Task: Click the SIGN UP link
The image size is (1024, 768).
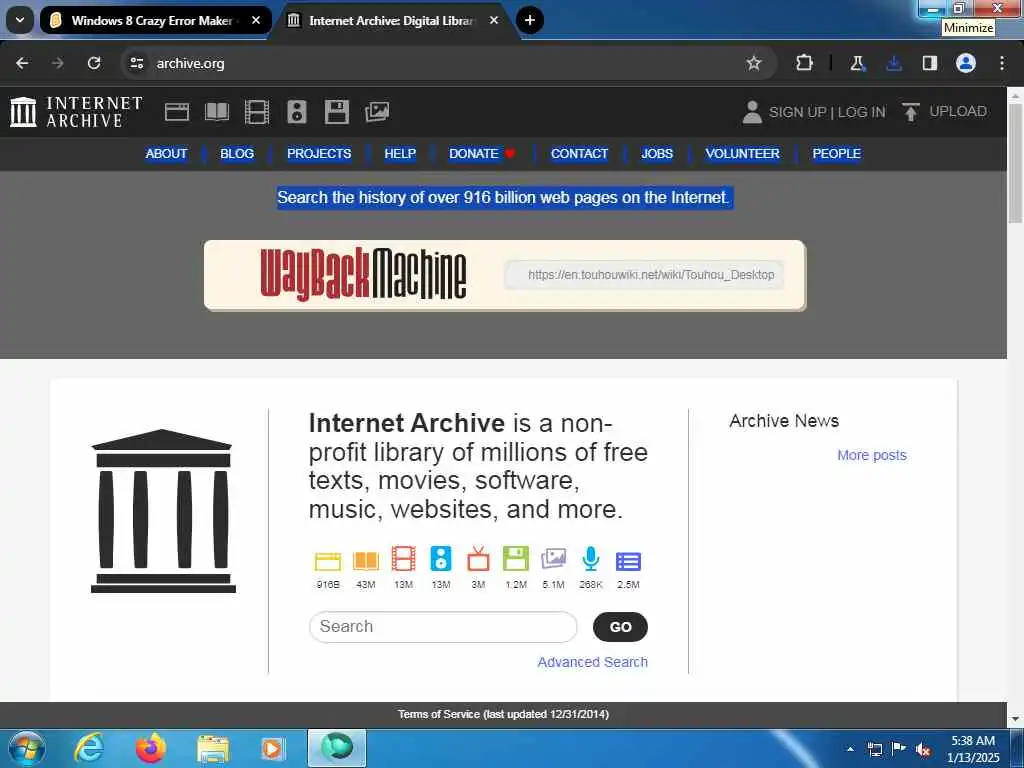Action: tap(797, 112)
